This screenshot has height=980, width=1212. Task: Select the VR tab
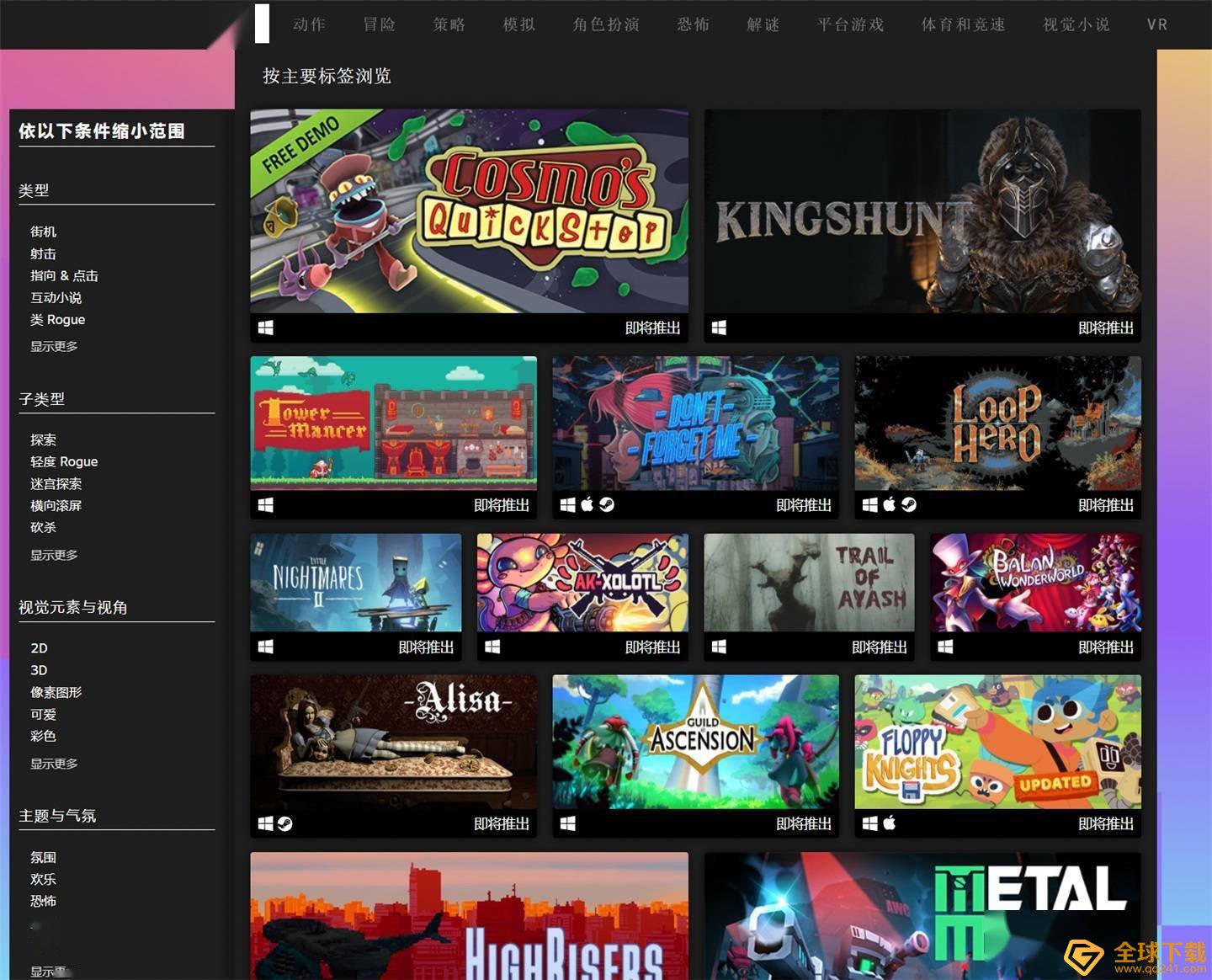[1157, 24]
